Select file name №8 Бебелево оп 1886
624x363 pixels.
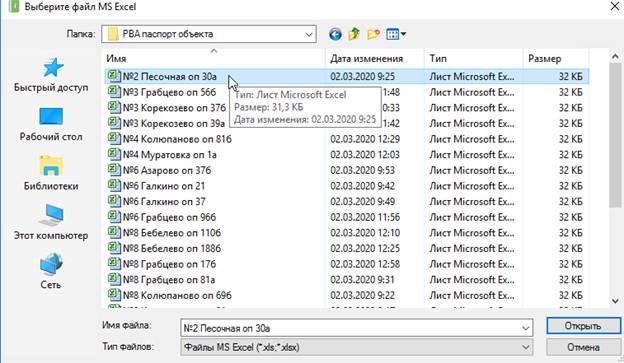point(172,248)
